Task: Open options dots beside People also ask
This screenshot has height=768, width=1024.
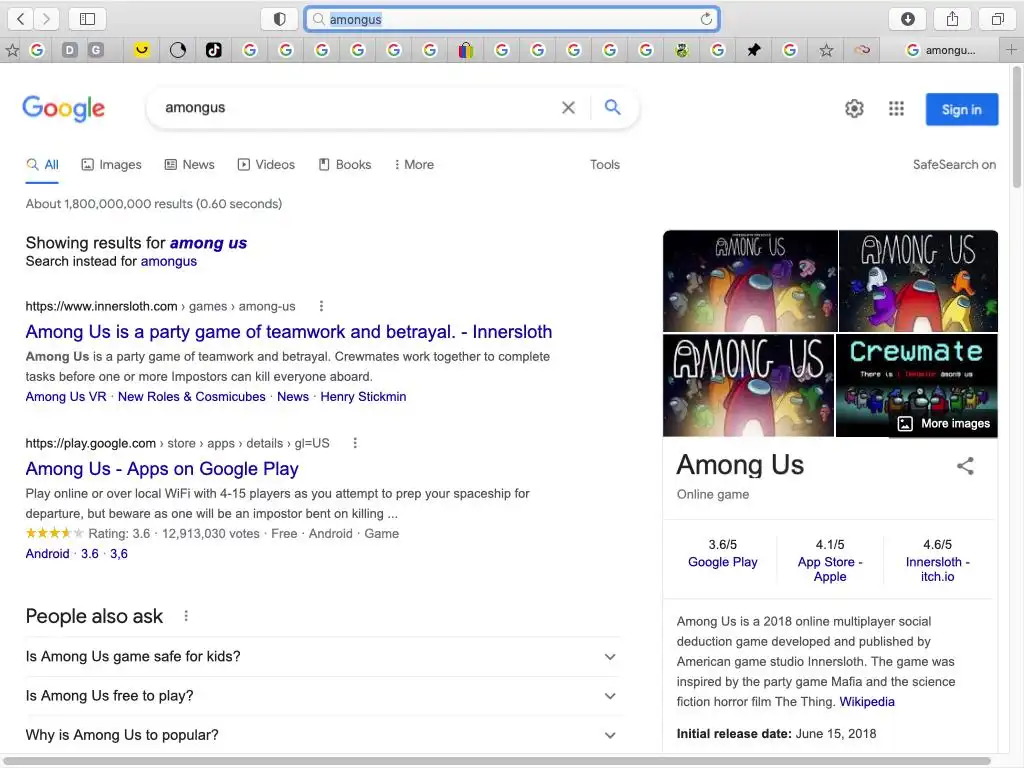Action: click(186, 616)
